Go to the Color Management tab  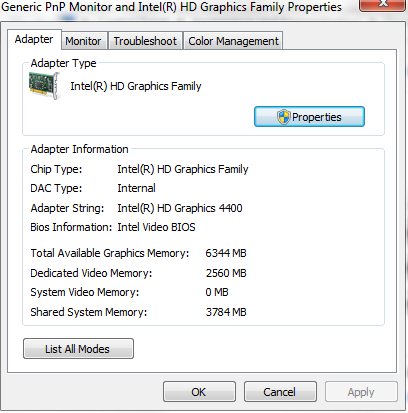click(x=233, y=41)
